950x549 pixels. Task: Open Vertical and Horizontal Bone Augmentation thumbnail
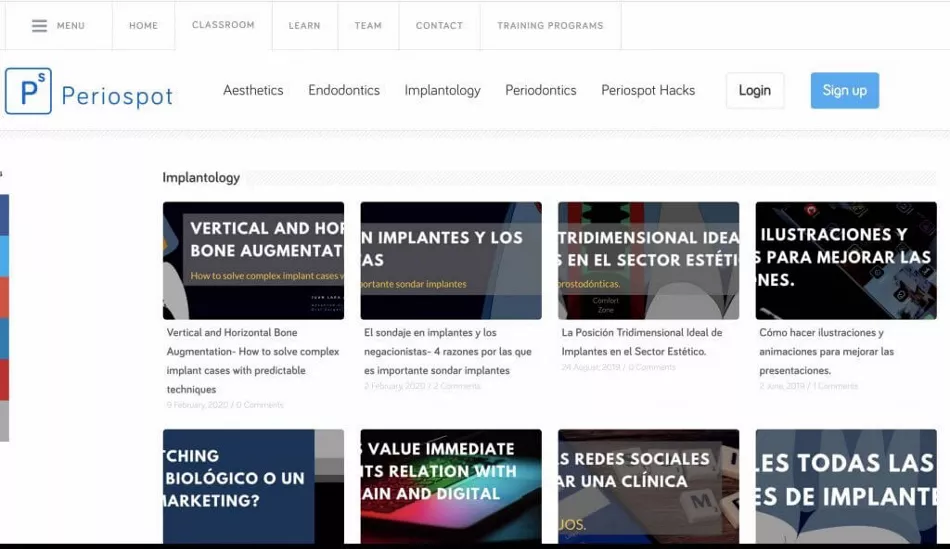click(253, 261)
